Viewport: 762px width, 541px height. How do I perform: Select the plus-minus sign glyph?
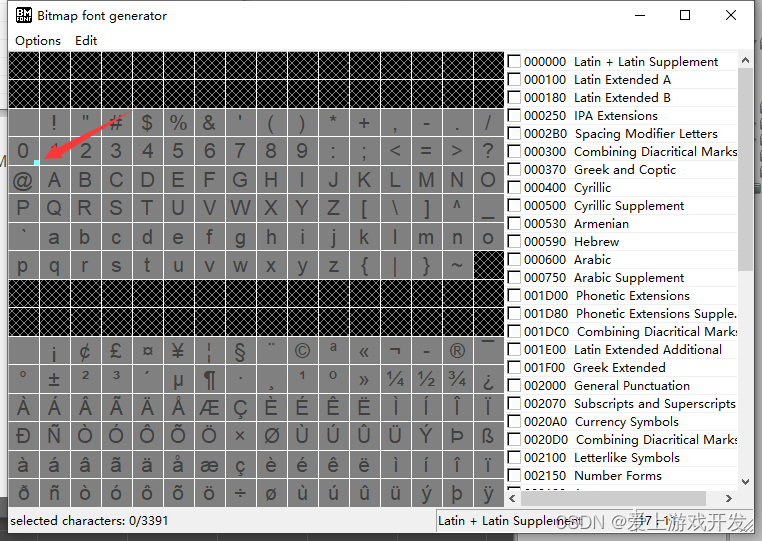(x=54, y=379)
